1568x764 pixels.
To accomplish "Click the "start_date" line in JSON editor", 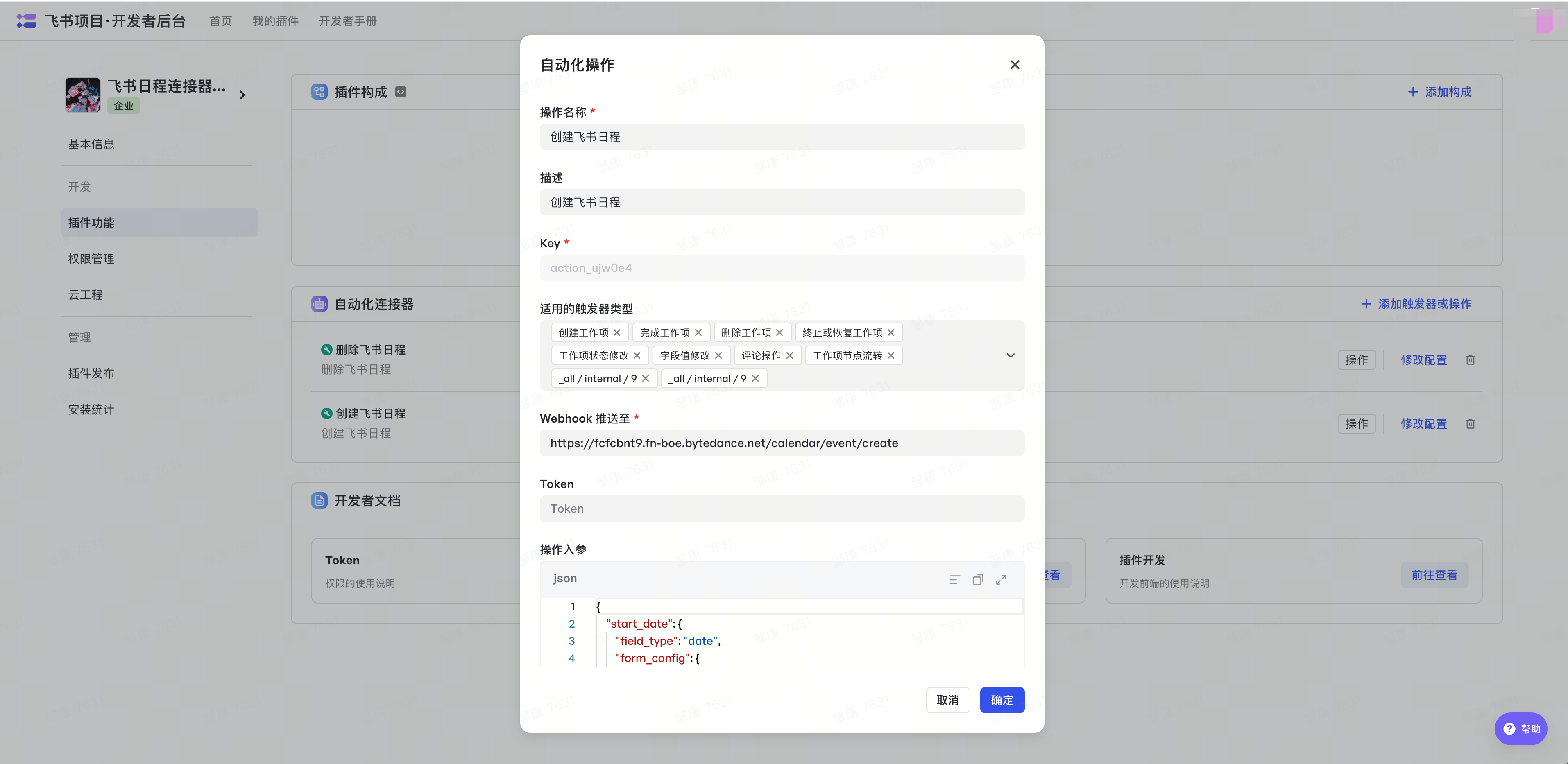I will coord(644,624).
